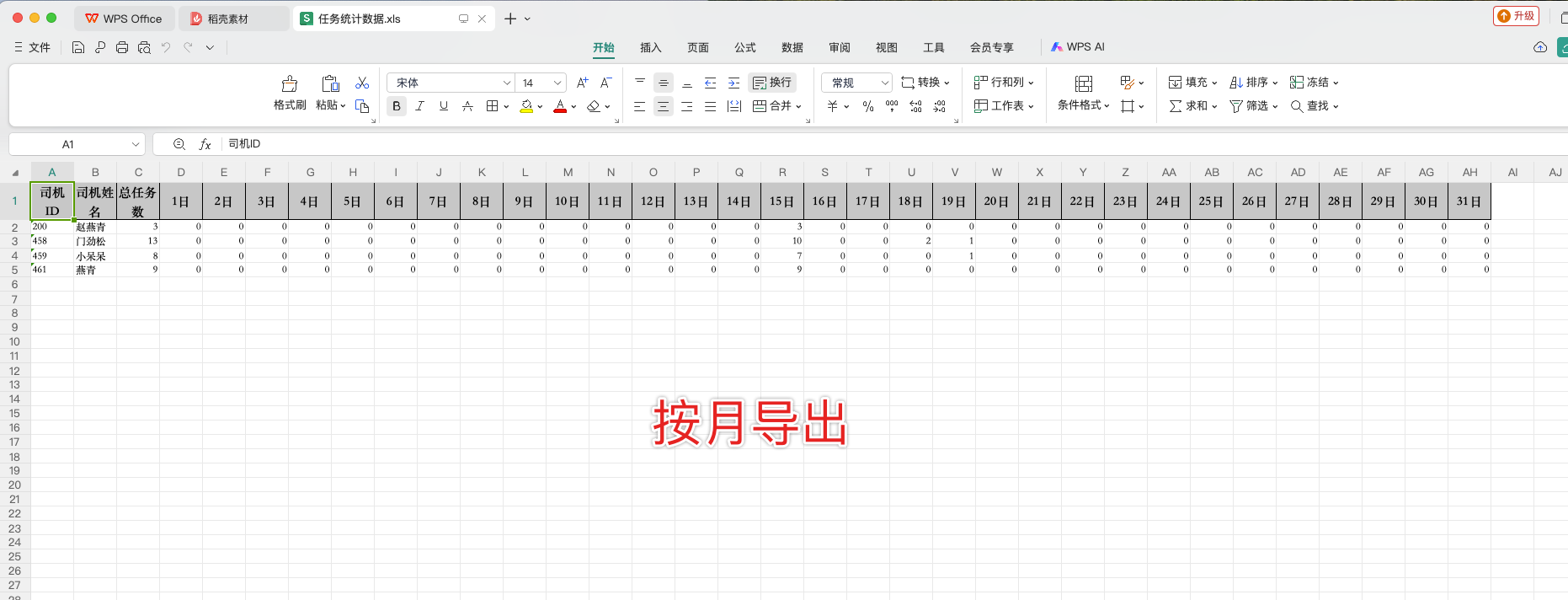Screen dimensions: 1568x600
Task: Select column R header
Action: 782,172
